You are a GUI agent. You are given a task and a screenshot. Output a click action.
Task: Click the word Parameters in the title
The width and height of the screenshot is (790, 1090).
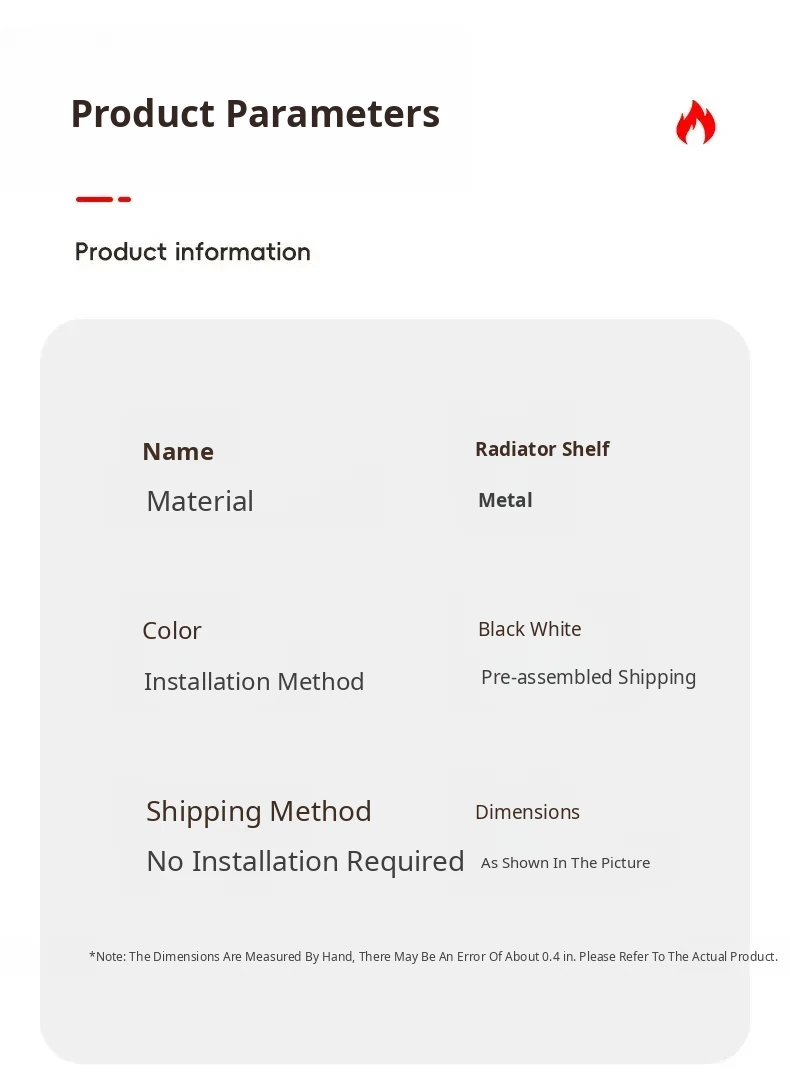[x=333, y=114]
